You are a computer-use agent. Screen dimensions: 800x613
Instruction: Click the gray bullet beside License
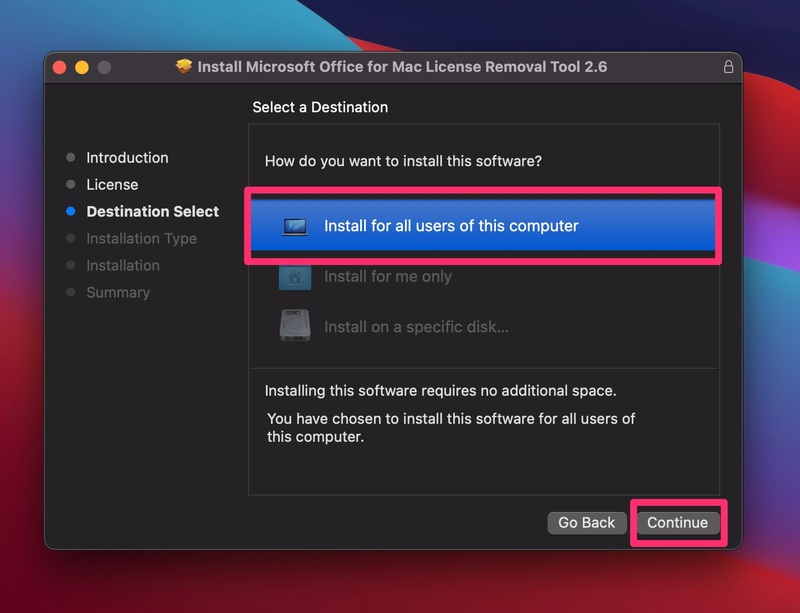[x=70, y=185]
